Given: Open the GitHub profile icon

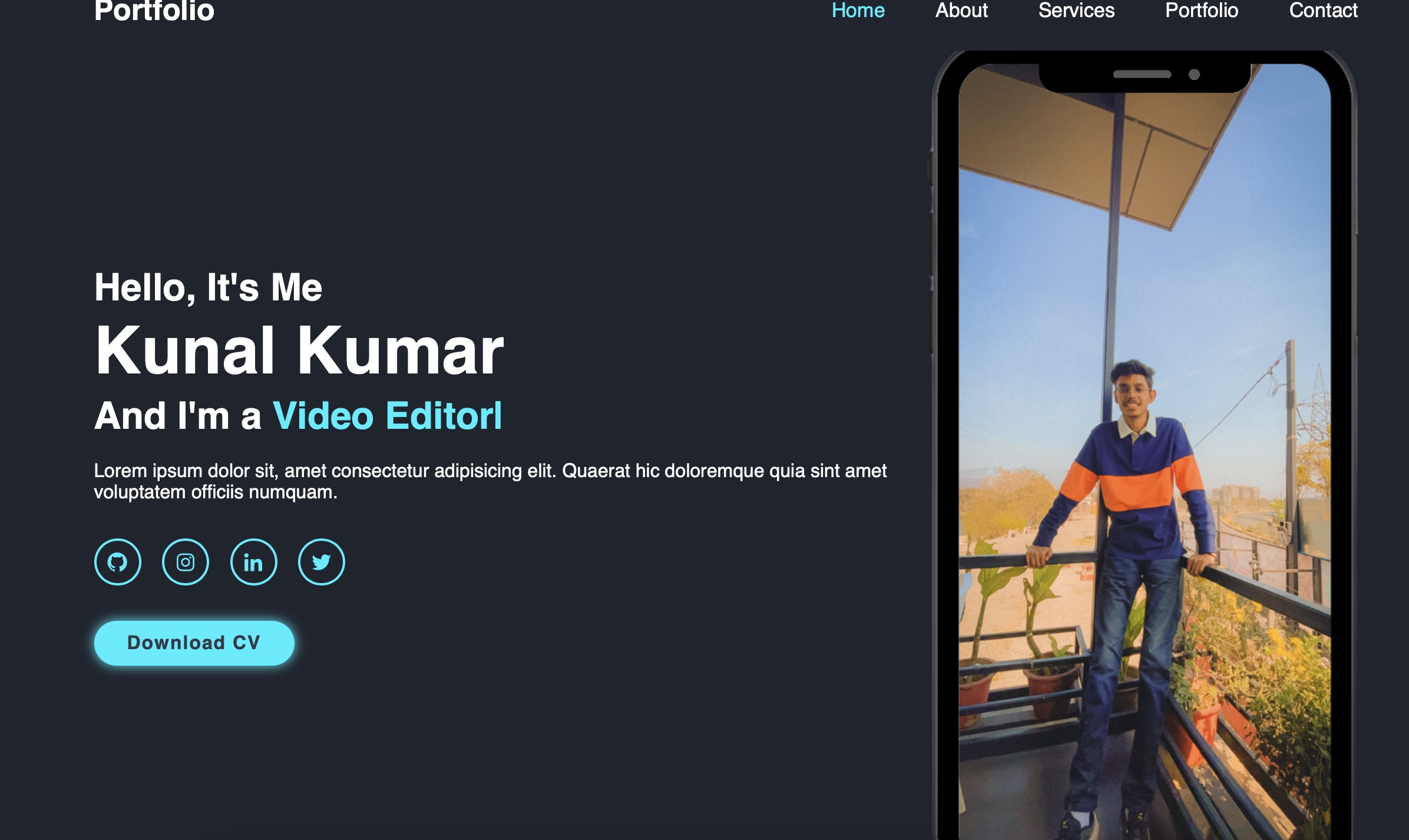Looking at the screenshot, I should pyautogui.click(x=117, y=562).
